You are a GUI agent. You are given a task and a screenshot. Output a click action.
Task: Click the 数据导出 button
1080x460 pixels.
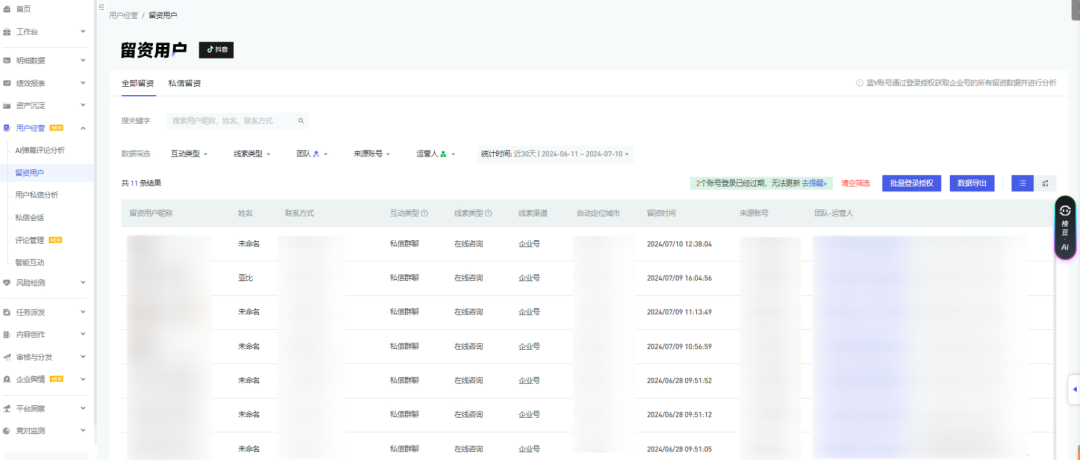point(972,183)
